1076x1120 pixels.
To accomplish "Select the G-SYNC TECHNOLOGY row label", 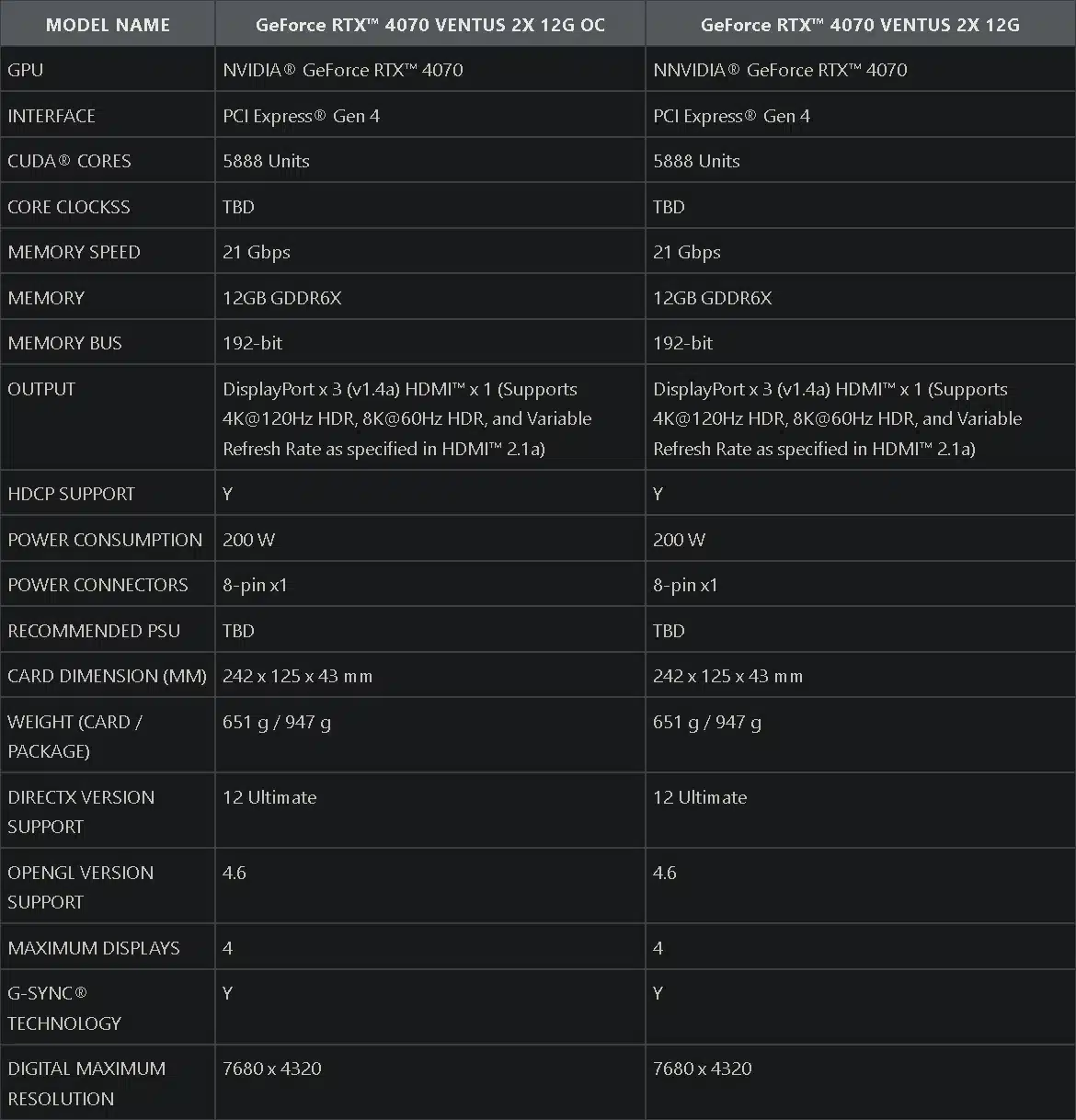I will 64,1008.
